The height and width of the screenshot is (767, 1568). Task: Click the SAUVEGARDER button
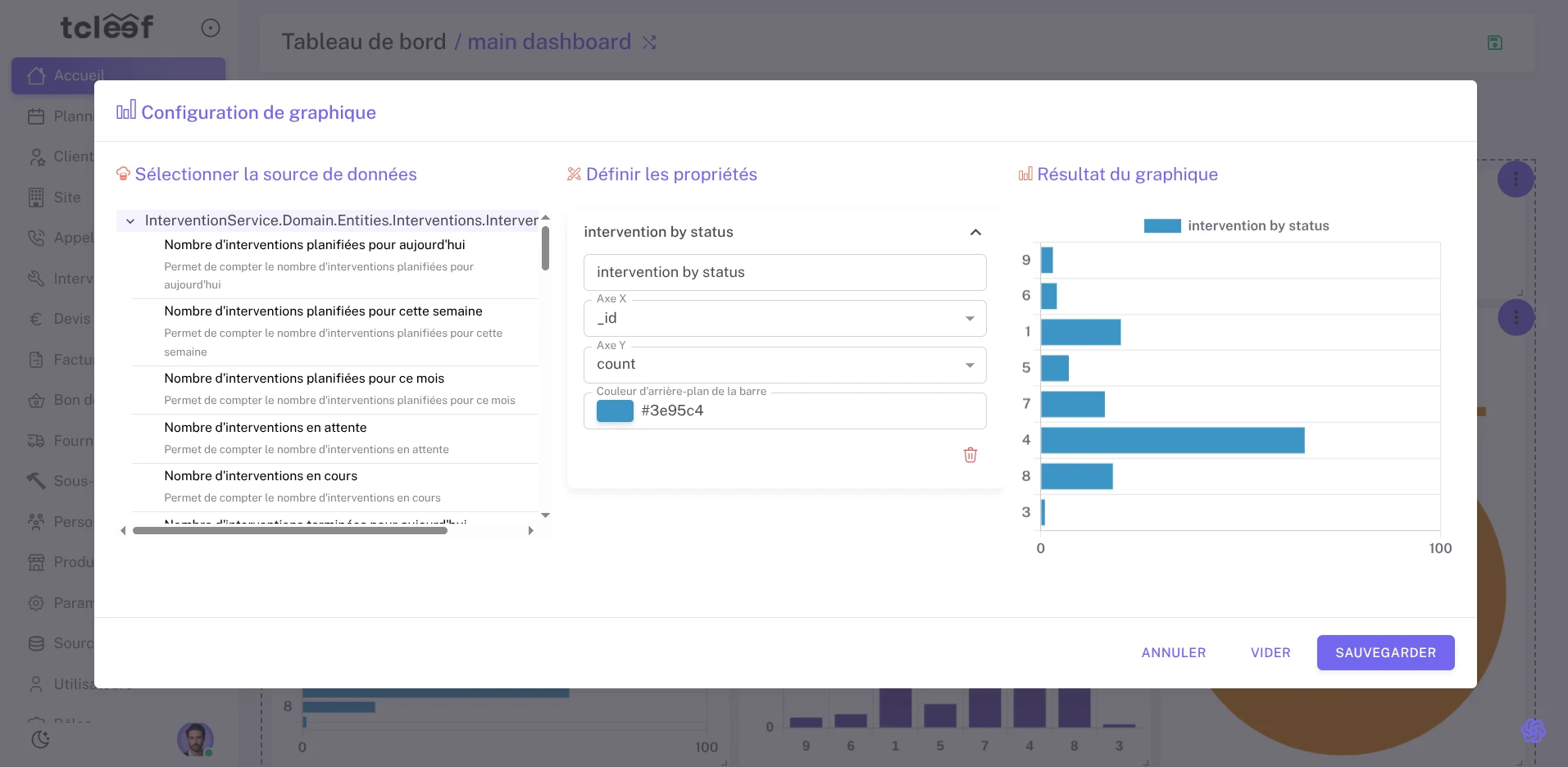1384,652
